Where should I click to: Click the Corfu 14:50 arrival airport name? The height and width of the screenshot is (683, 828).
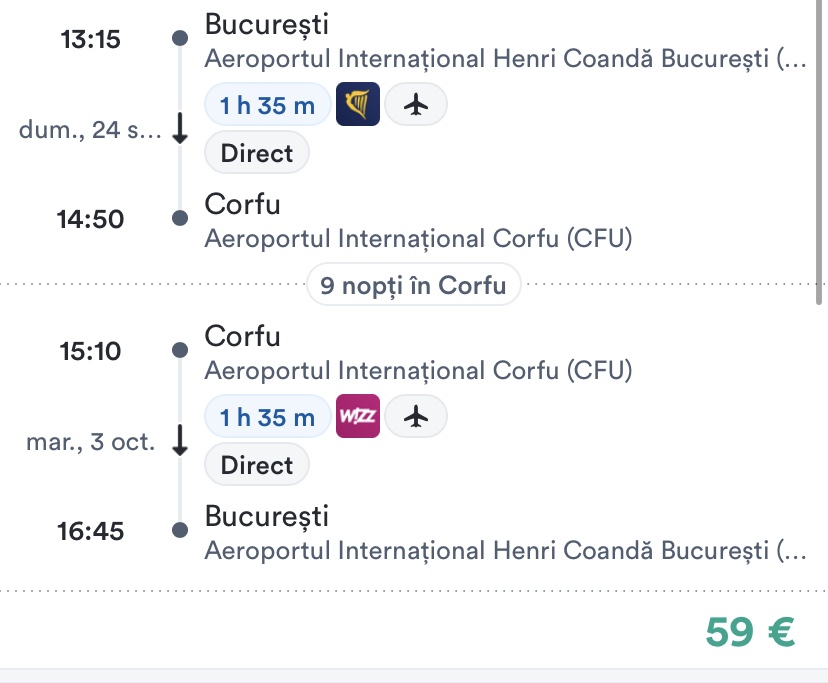pos(418,239)
